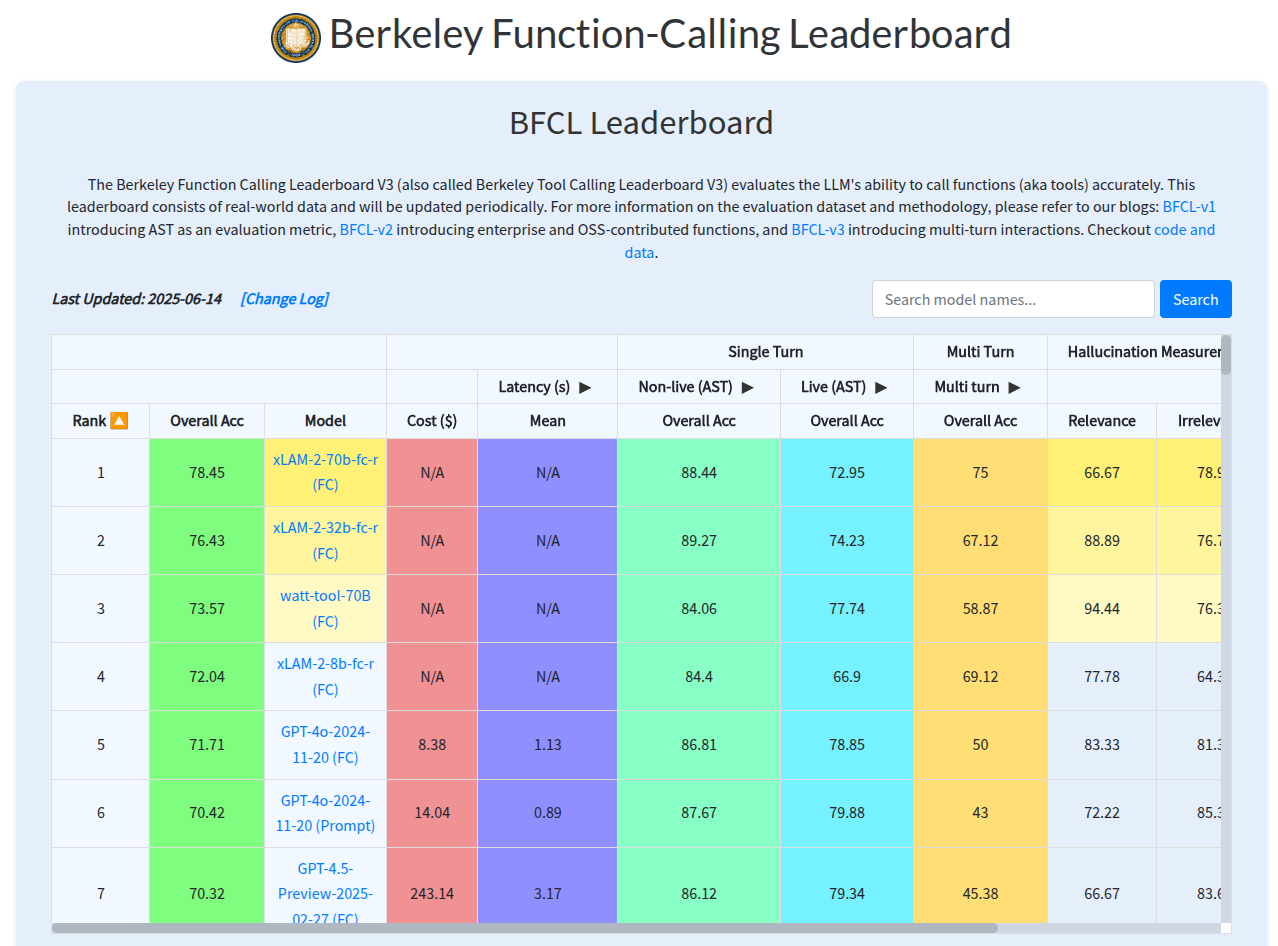
Task: Select the Cost ($) column header
Action: coord(432,421)
